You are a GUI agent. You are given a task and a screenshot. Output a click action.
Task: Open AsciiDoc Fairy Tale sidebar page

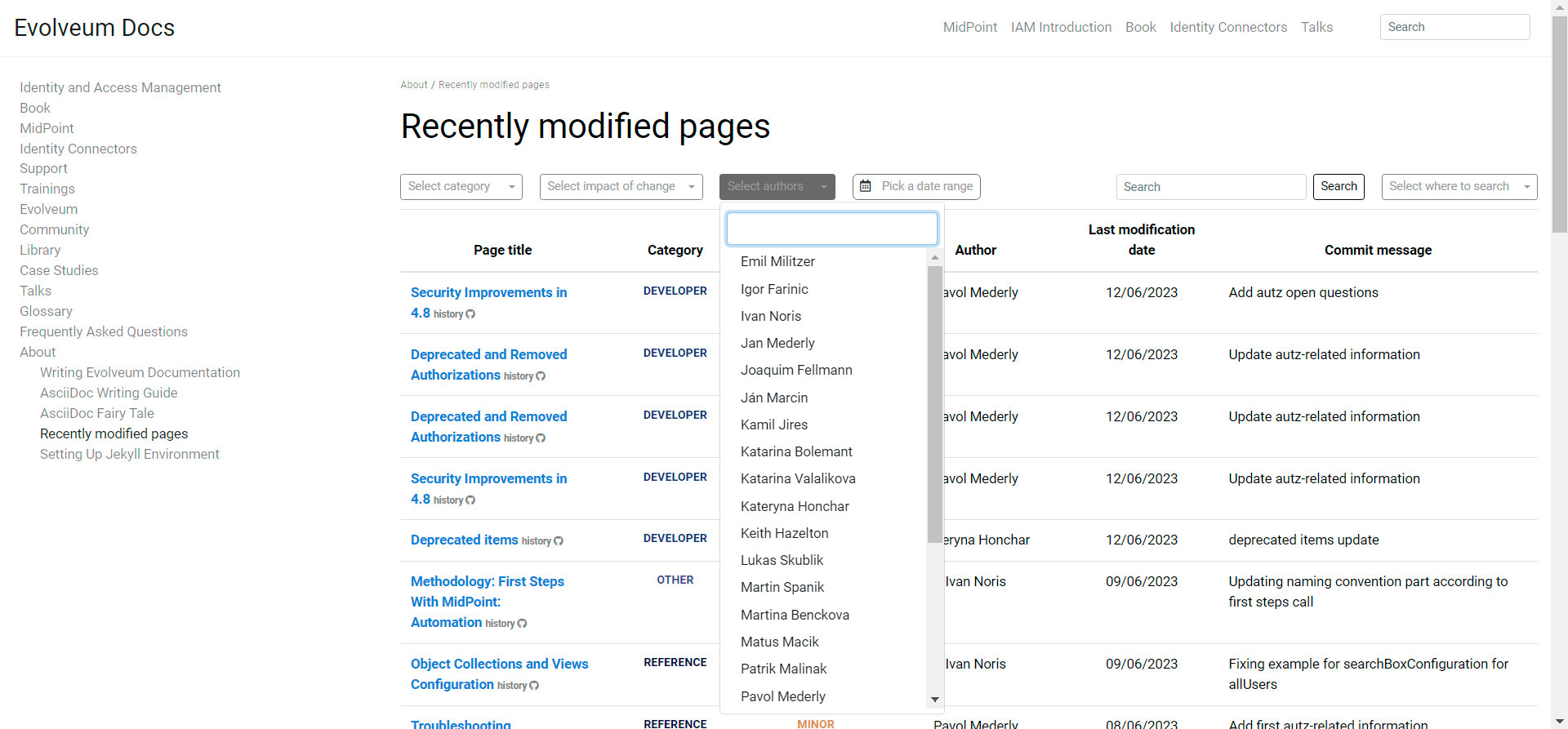tap(97, 413)
